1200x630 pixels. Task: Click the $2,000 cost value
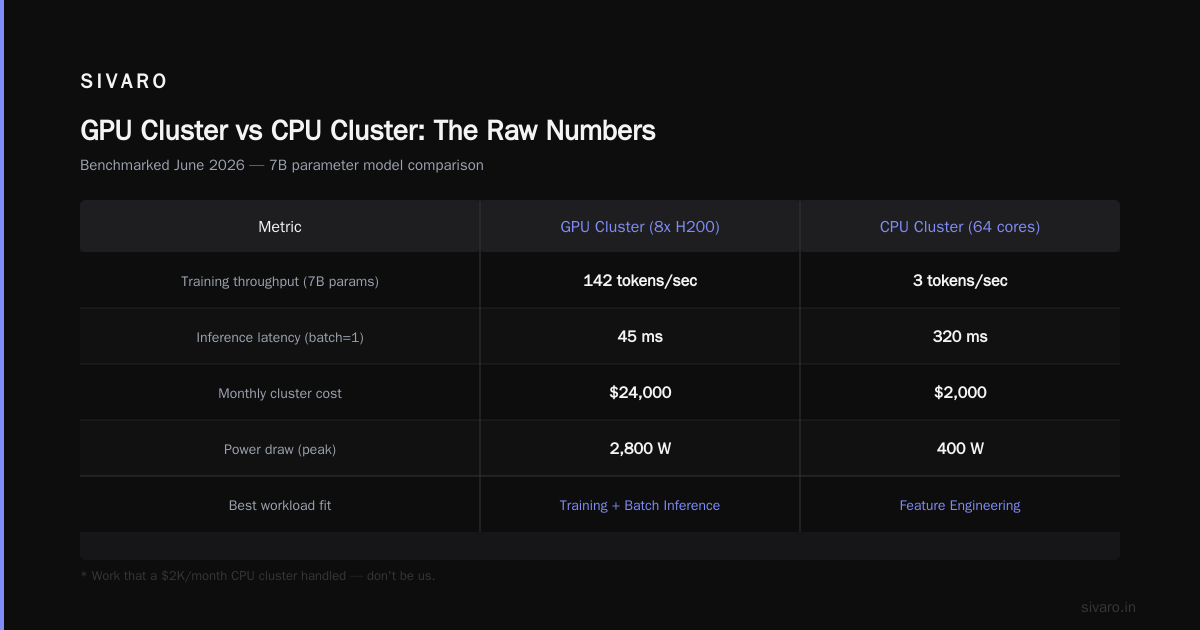(960, 393)
